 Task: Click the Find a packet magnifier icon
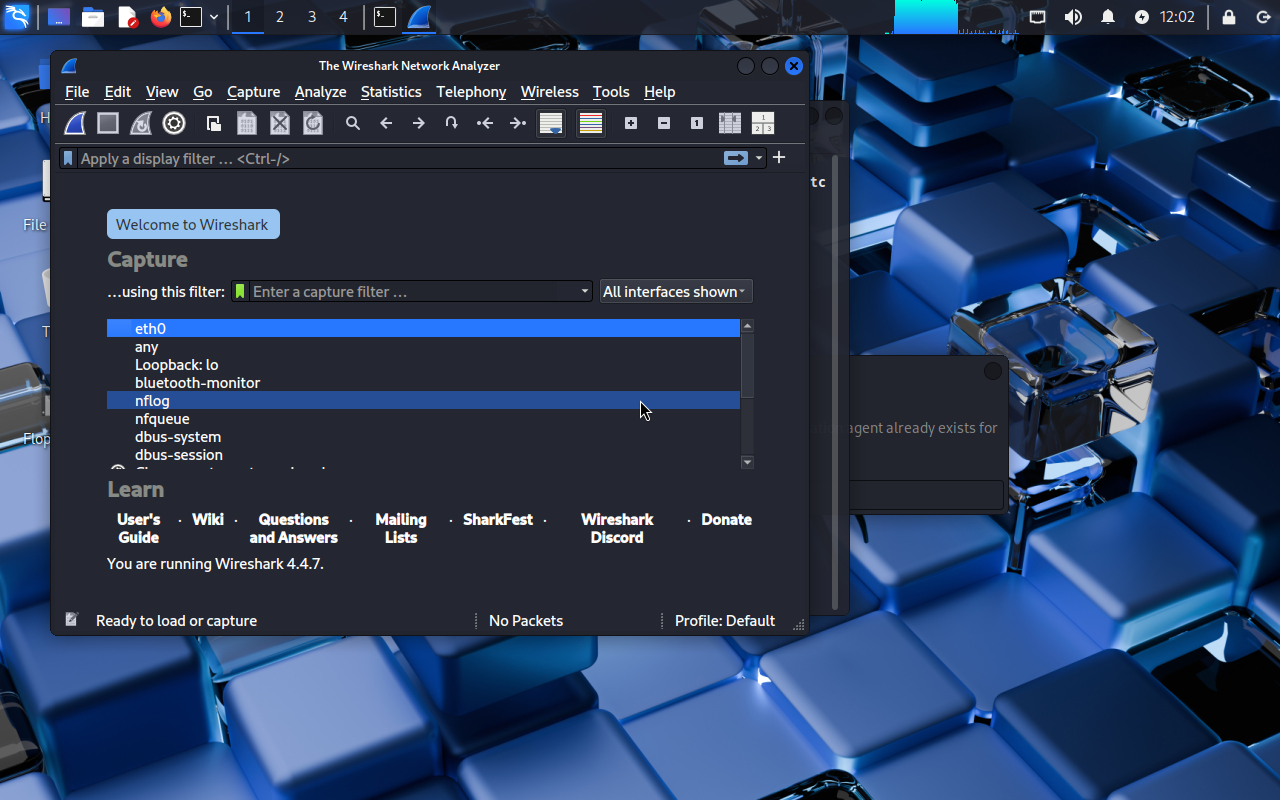pos(353,123)
